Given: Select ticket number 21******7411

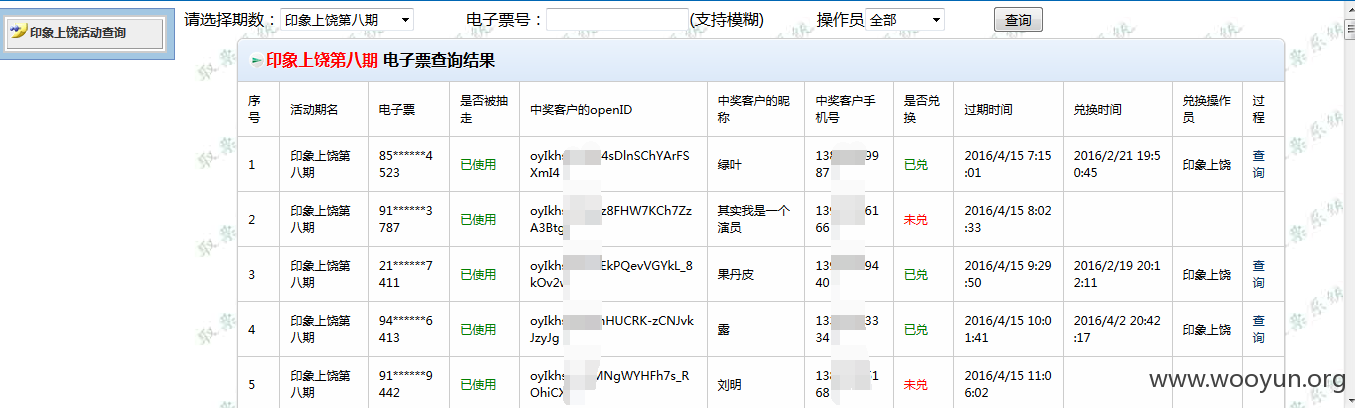Looking at the screenshot, I should pyautogui.click(x=406, y=274).
